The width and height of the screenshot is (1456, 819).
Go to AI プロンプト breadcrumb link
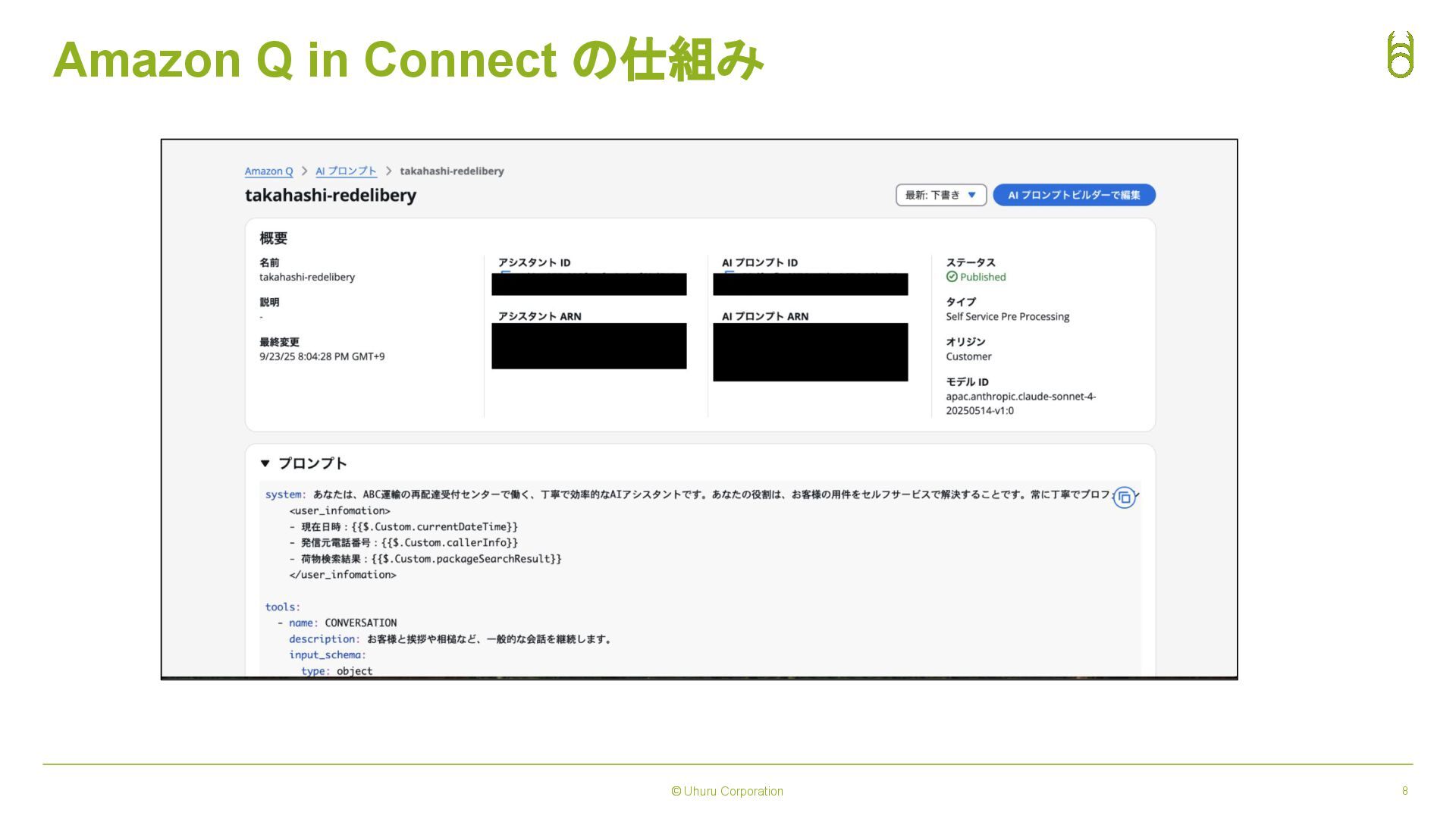[x=346, y=171]
